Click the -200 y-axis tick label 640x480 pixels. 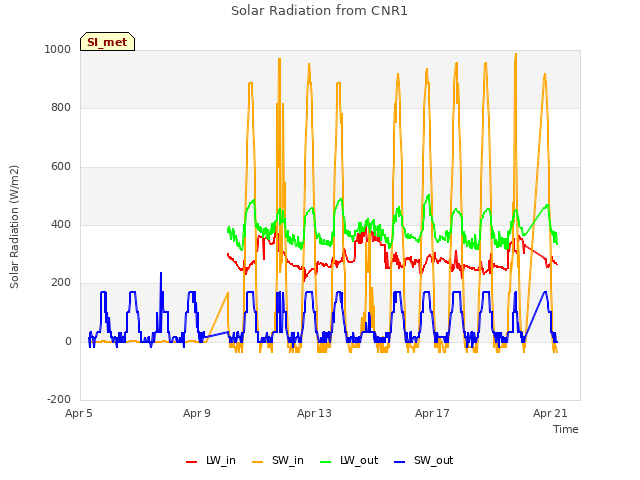(59, 399)
